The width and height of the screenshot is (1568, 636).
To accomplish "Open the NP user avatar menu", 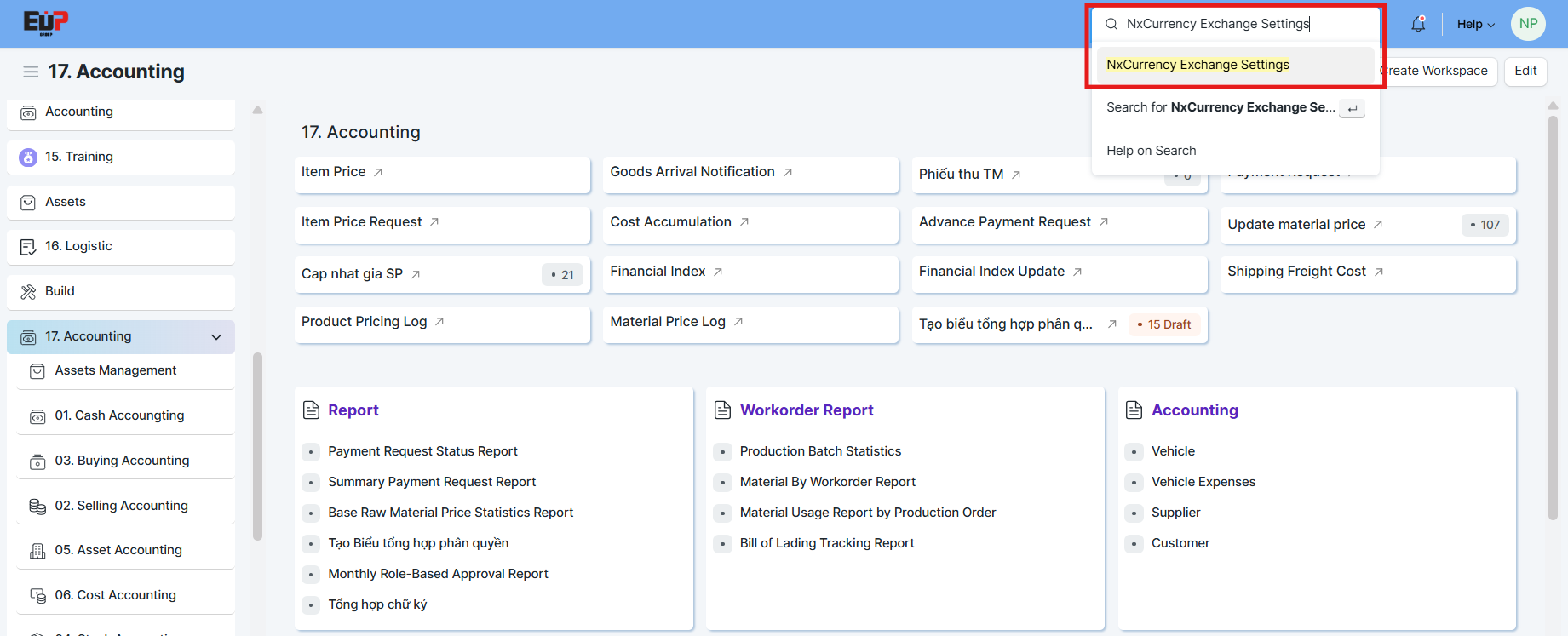I will click(1528, 24).
